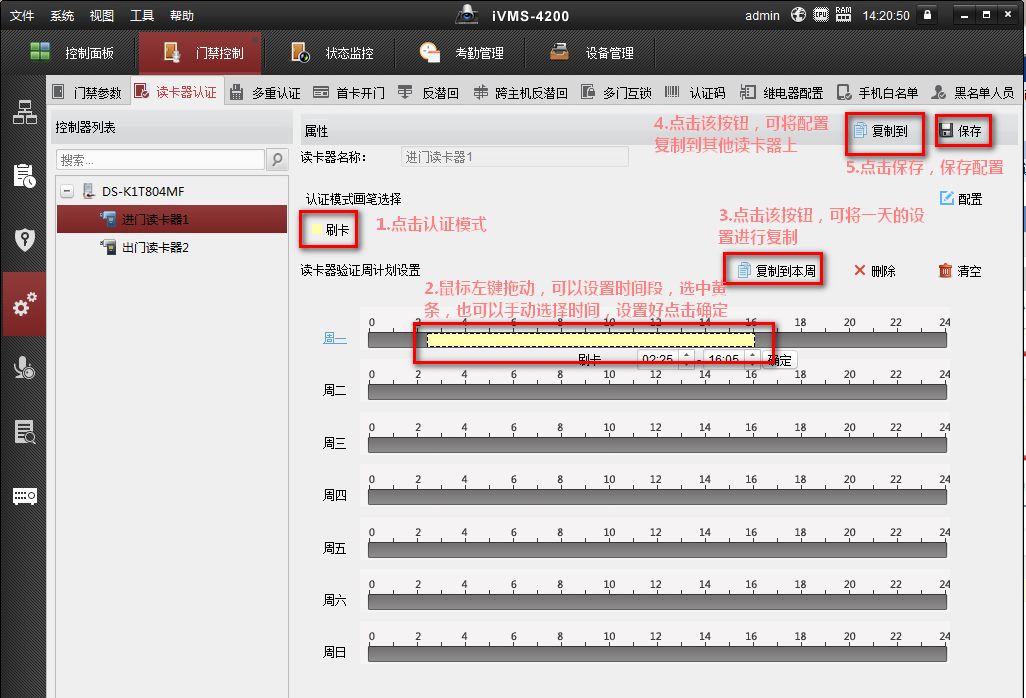The width and height of the screenshot is (1026, 698).
Task: Switch to the 多重认证 tab
Action: tap(265, 93)
